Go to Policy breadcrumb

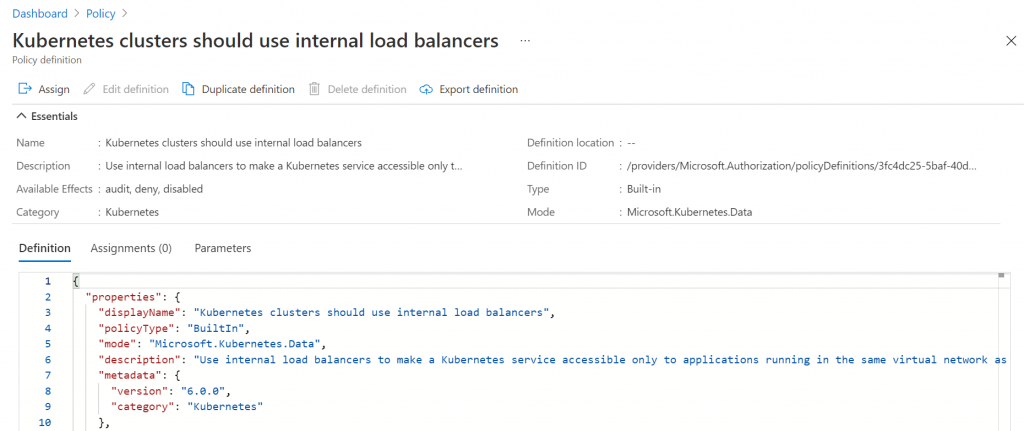tap(101, 13)
